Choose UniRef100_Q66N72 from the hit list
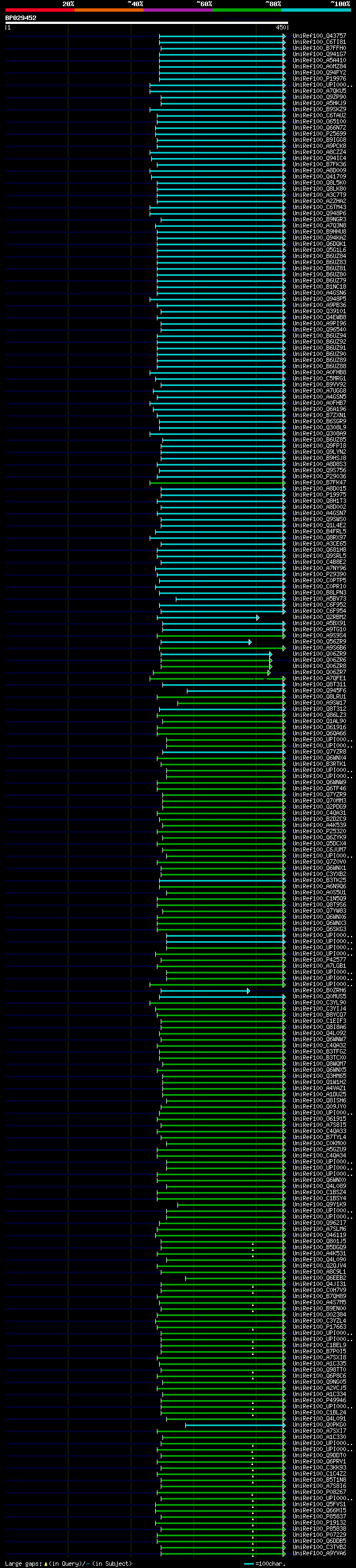Image resolution: width=356 pixels, height=1568 pixels. (319, 128)
